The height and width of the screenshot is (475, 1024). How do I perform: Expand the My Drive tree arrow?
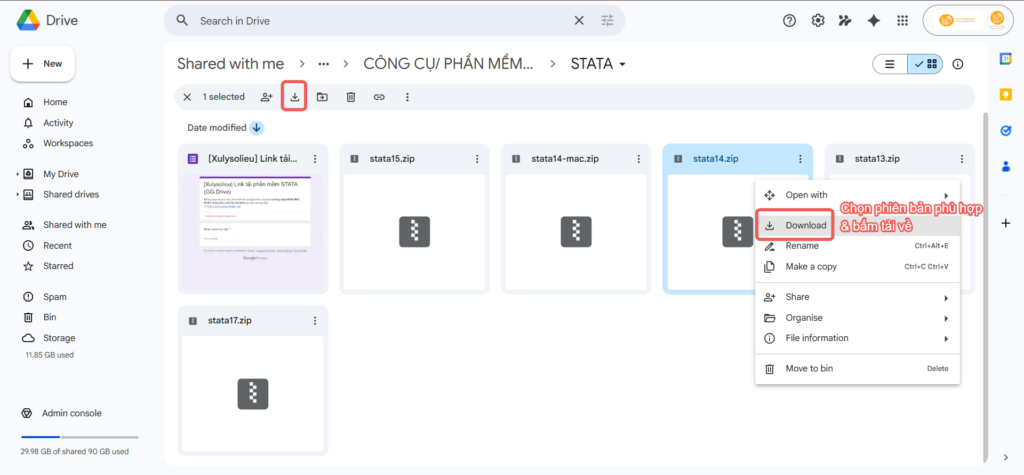click(x=18, y=174)
